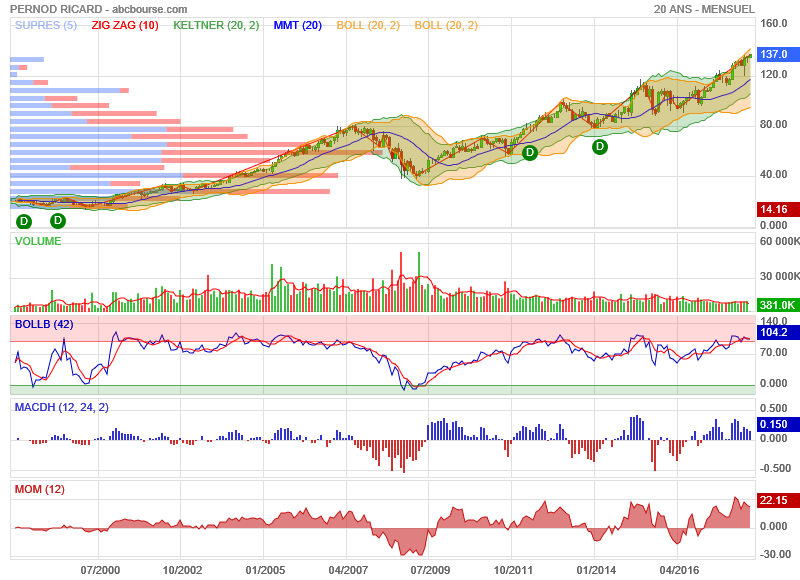Click the 01/2014 date axis label
The width and height of the screenshot is (800, 580).
pyautogui.click(x=596, y=570)
